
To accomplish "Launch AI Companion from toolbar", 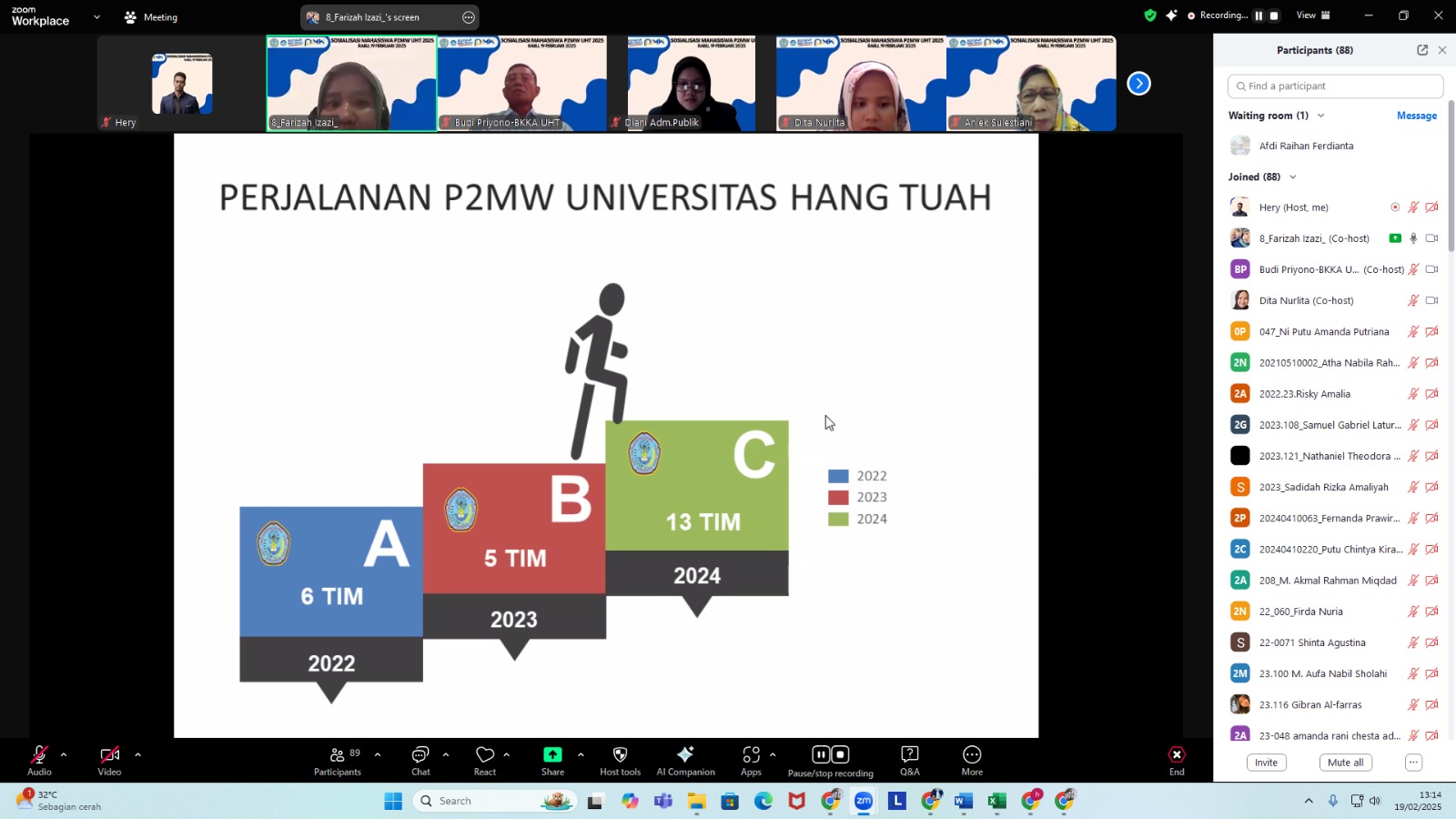I will [x=685, y=755].
